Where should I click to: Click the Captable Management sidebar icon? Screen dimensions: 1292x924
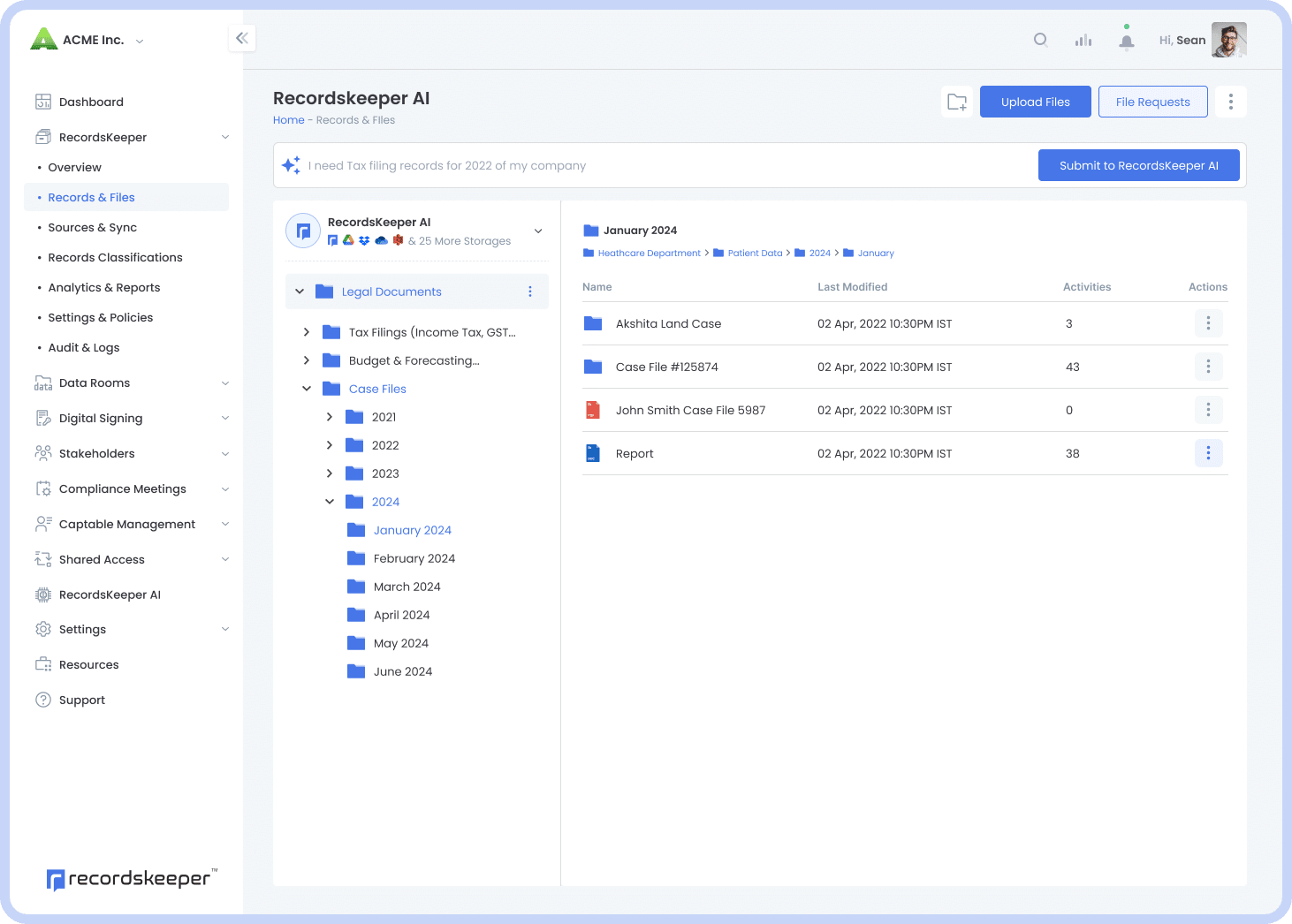[x=43, y=524]
